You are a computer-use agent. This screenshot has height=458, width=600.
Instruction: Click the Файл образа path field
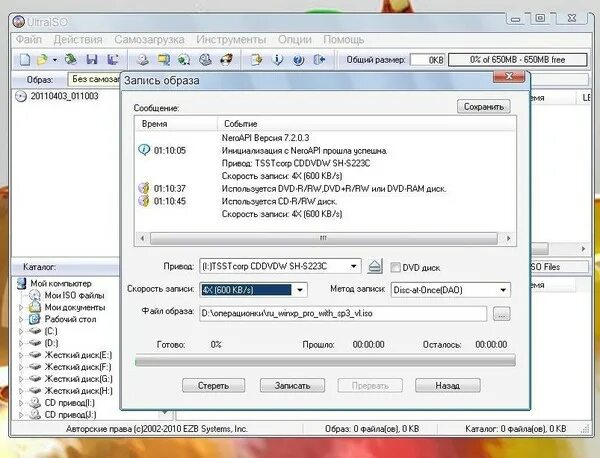tap(343, 313)
